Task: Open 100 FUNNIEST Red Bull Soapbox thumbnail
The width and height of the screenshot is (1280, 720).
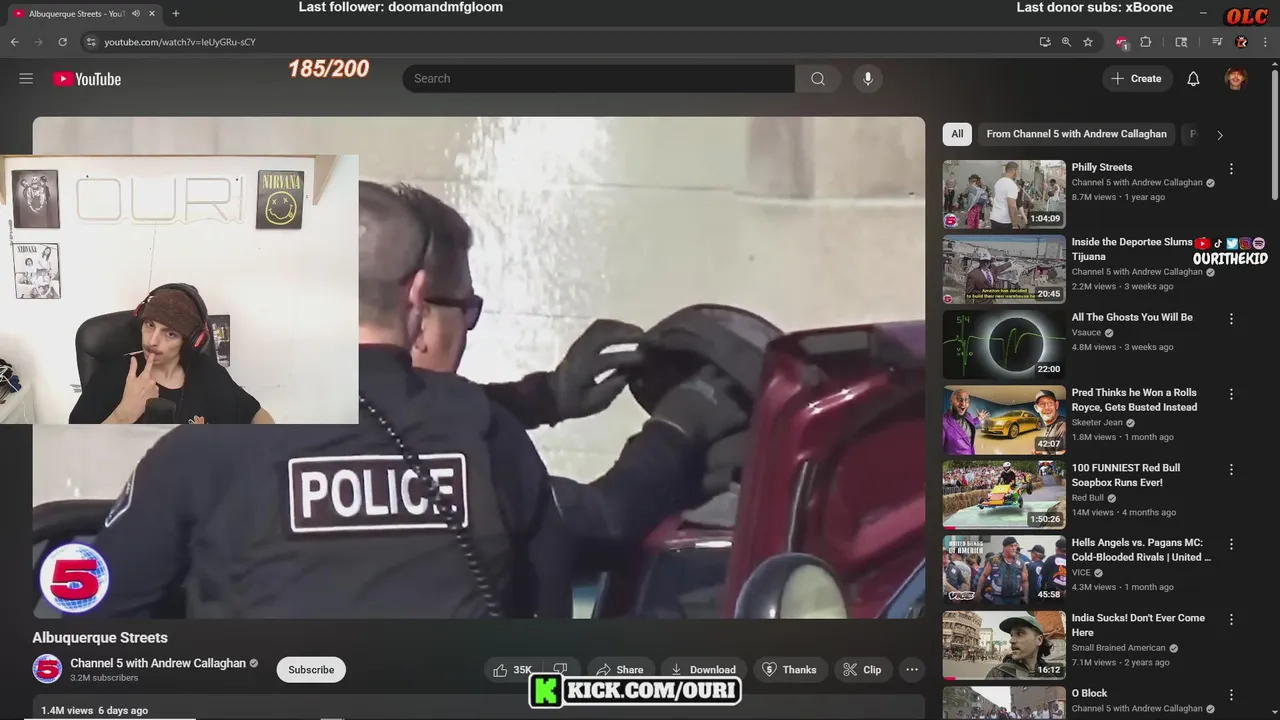Action: (x=1004, y=494)
